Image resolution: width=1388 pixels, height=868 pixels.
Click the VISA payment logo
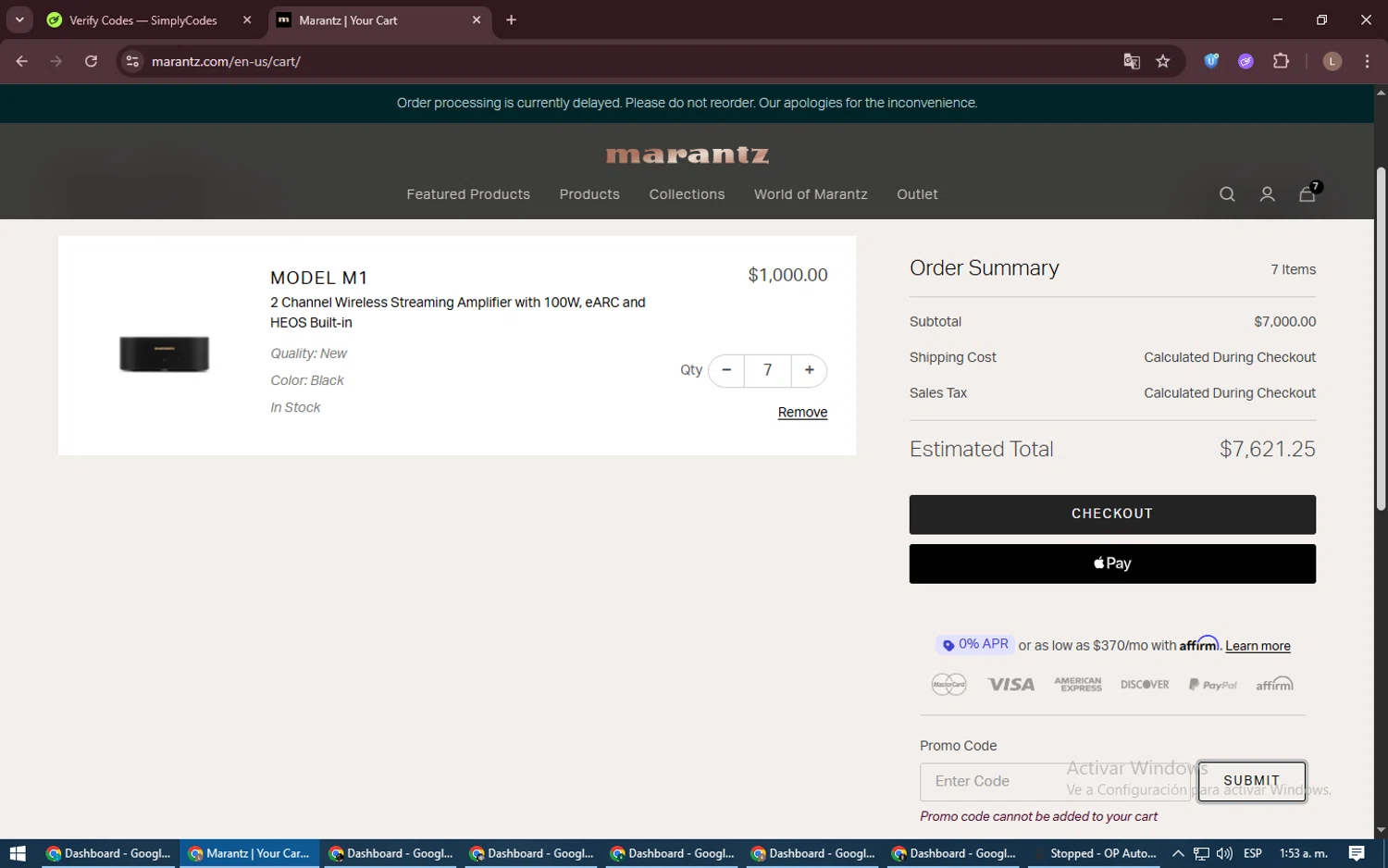coord(1010,685)
